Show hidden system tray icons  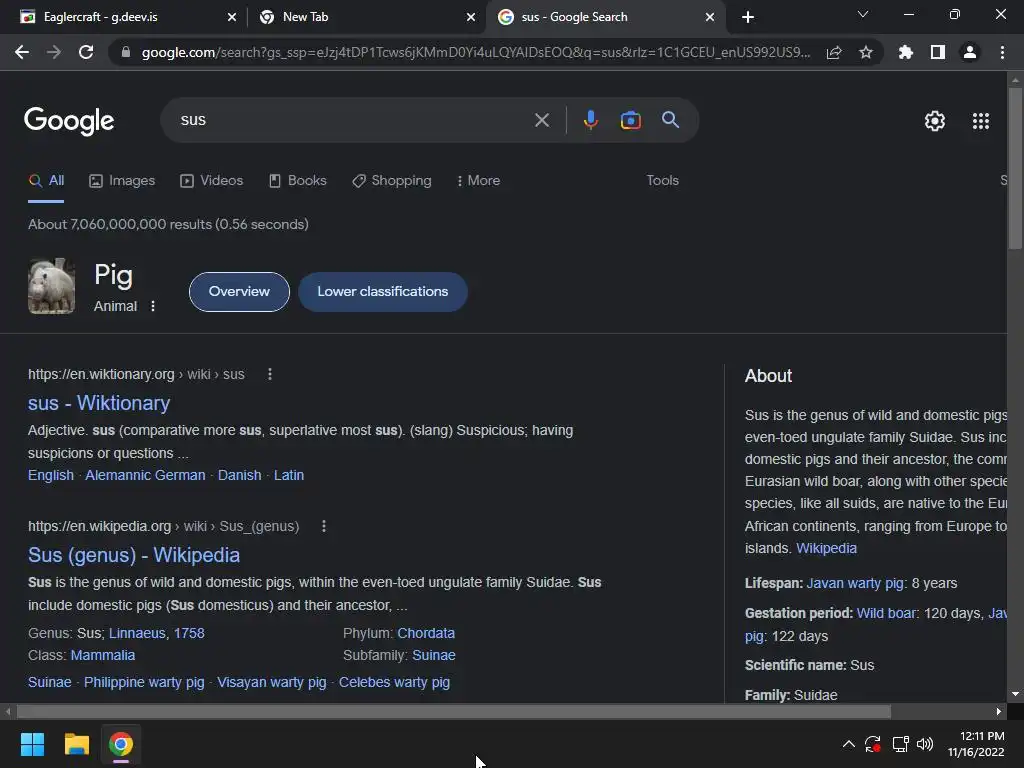848,744
